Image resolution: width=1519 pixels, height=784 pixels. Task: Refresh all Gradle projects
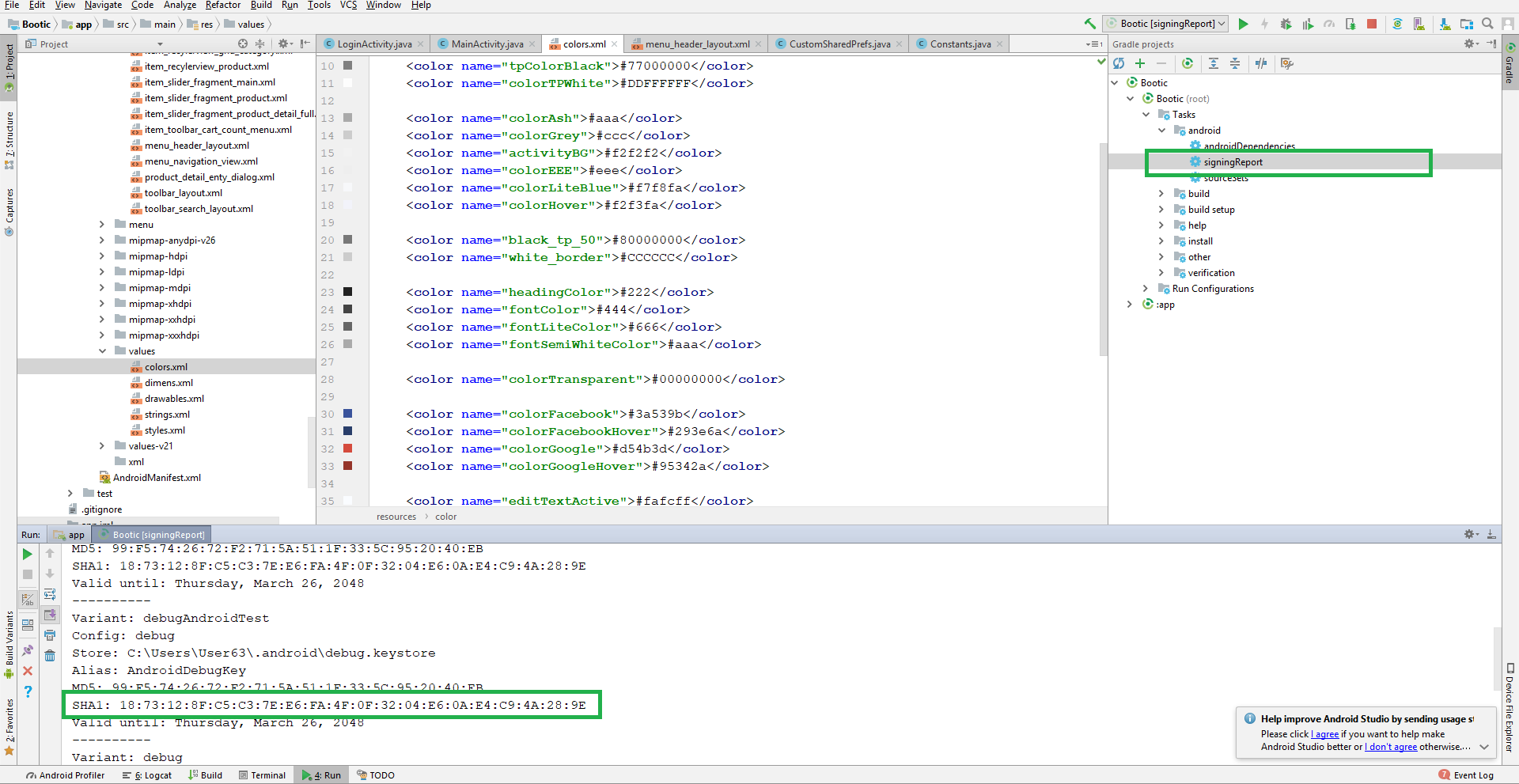(x=1119, y=63)
